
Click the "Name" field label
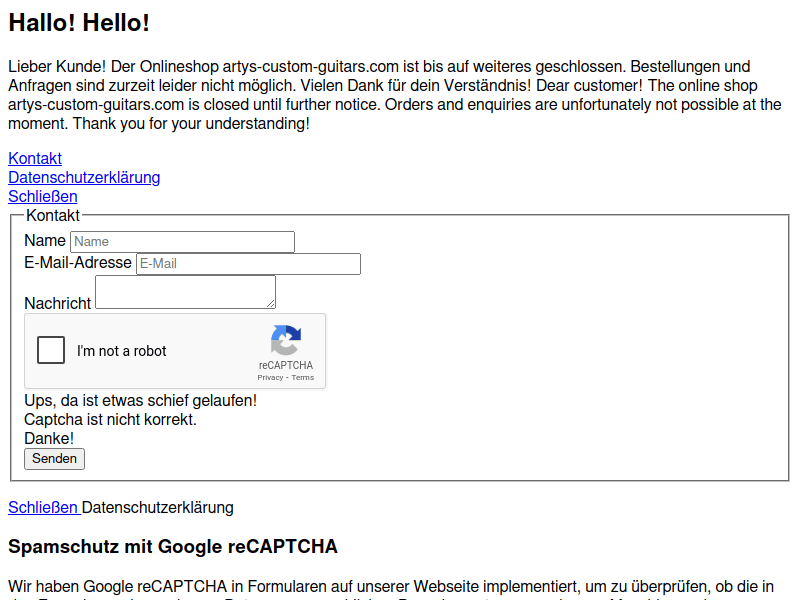click(x=45, y=240)
